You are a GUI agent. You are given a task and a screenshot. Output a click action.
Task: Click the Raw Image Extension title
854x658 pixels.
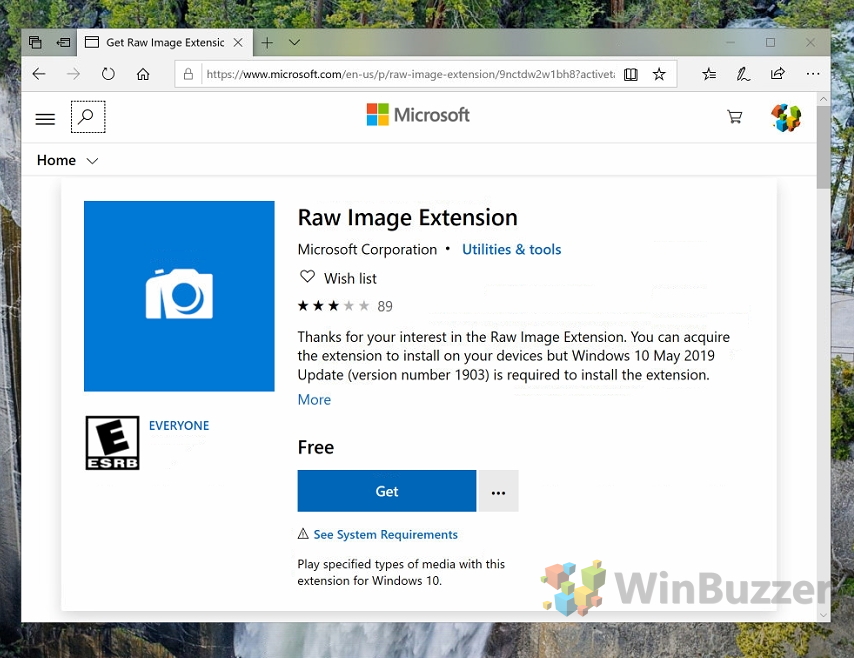[407, 218]
